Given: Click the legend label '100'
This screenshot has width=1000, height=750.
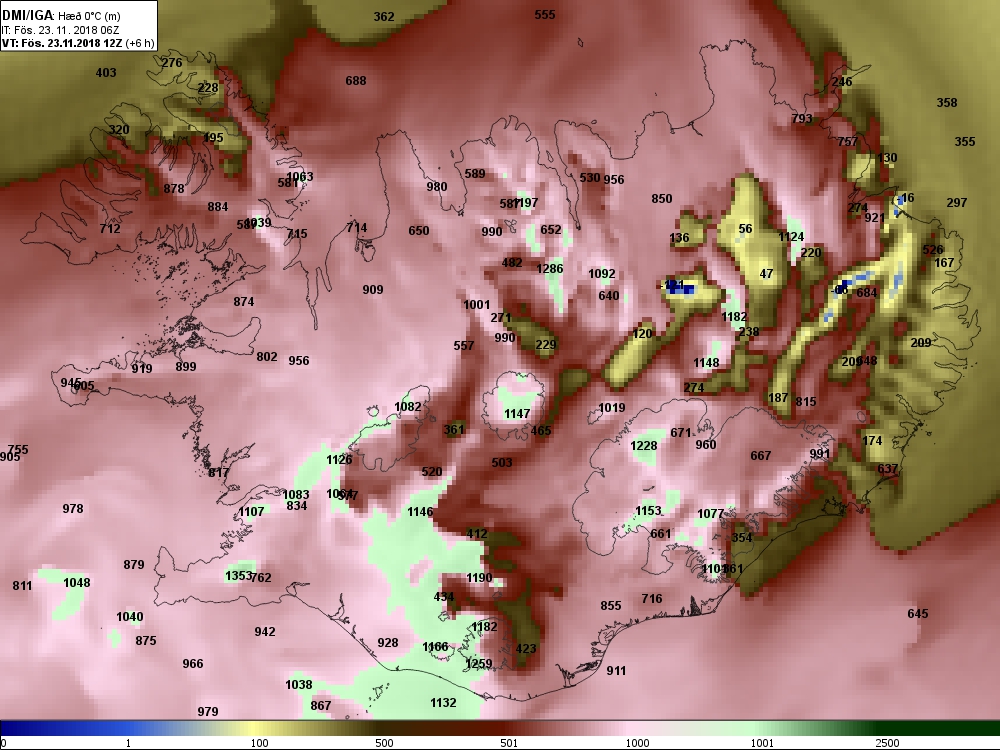Looking at the screenshot, I should [259, 743].
